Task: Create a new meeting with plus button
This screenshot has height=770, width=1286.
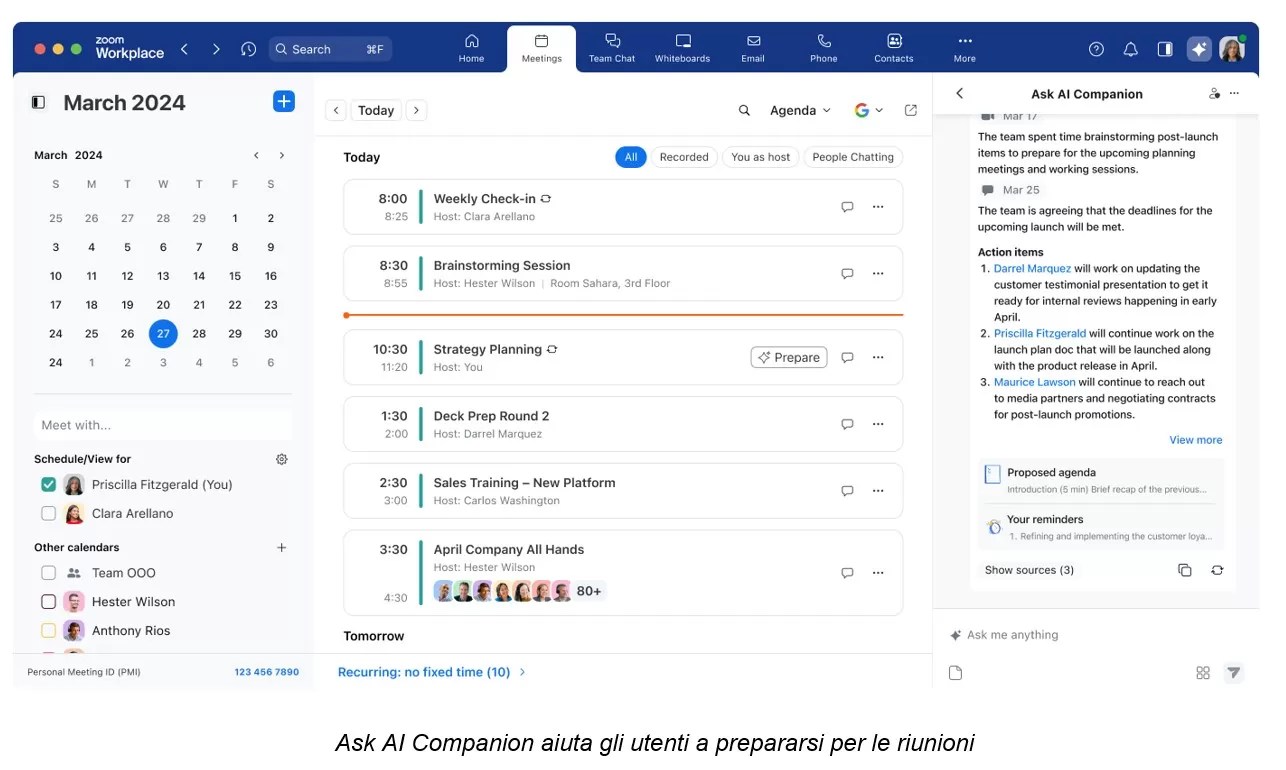Action: pyautogui.click(x=284, y=101)
